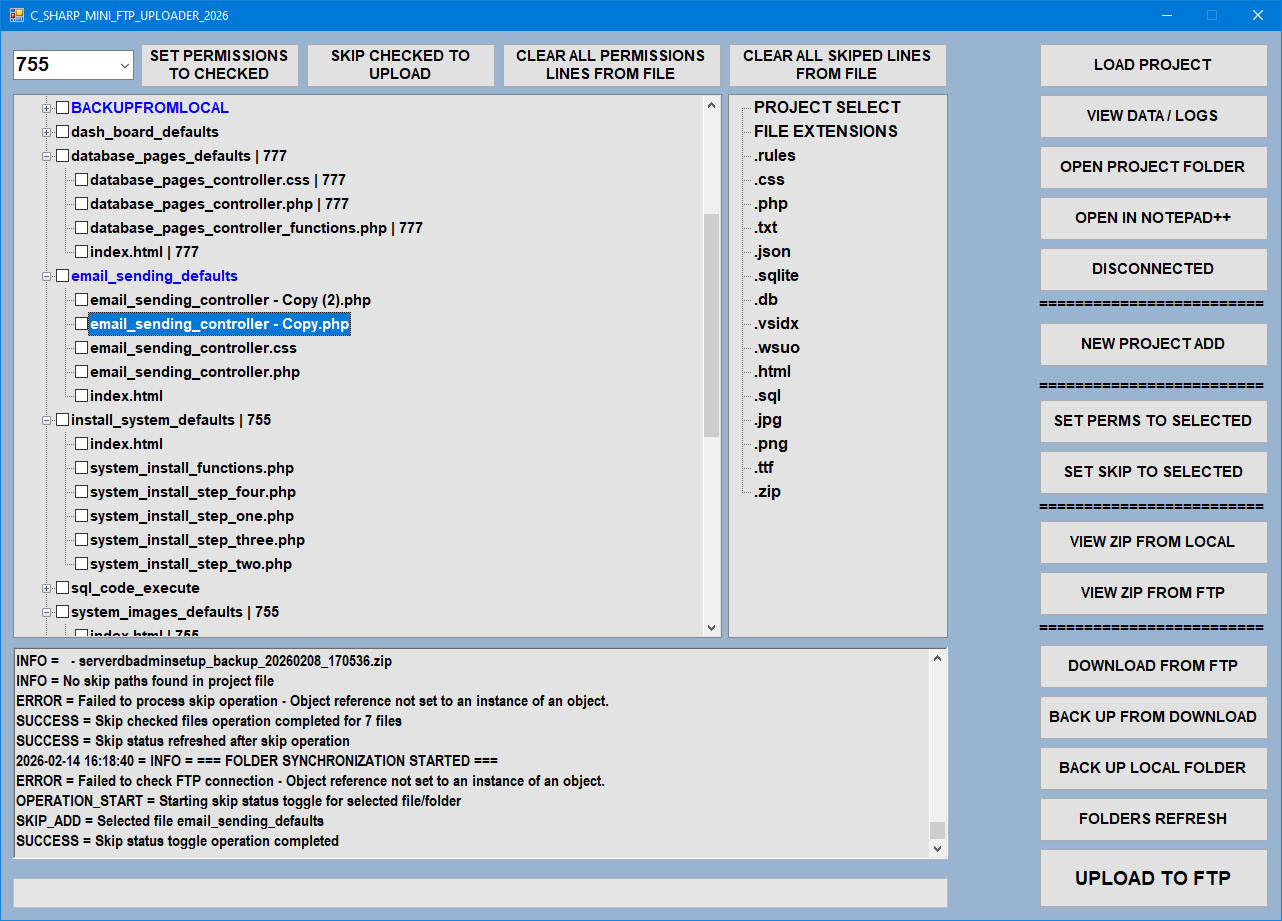
Task: Click the Upload To FTP button
Action: click(x=1153, y=878)
